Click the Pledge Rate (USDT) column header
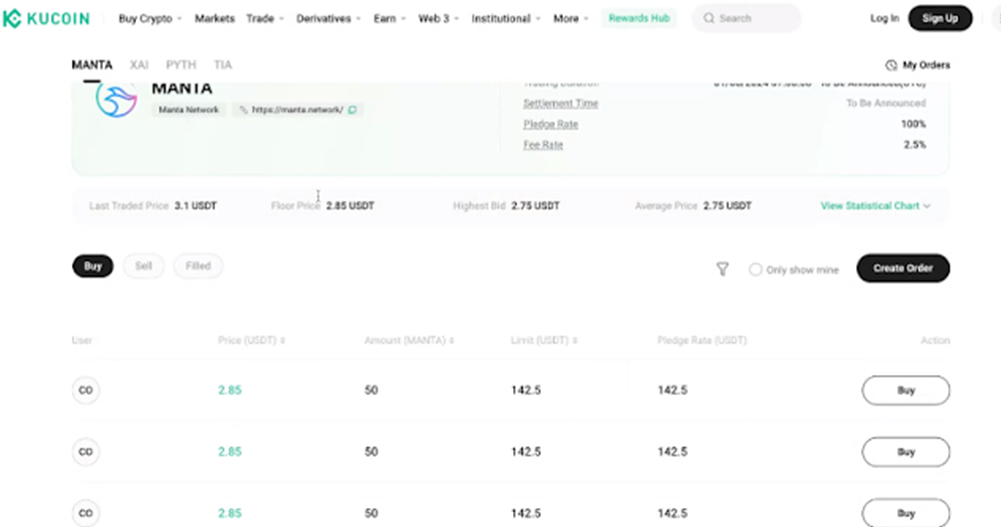1001x527 pixels. coord(702,341)
